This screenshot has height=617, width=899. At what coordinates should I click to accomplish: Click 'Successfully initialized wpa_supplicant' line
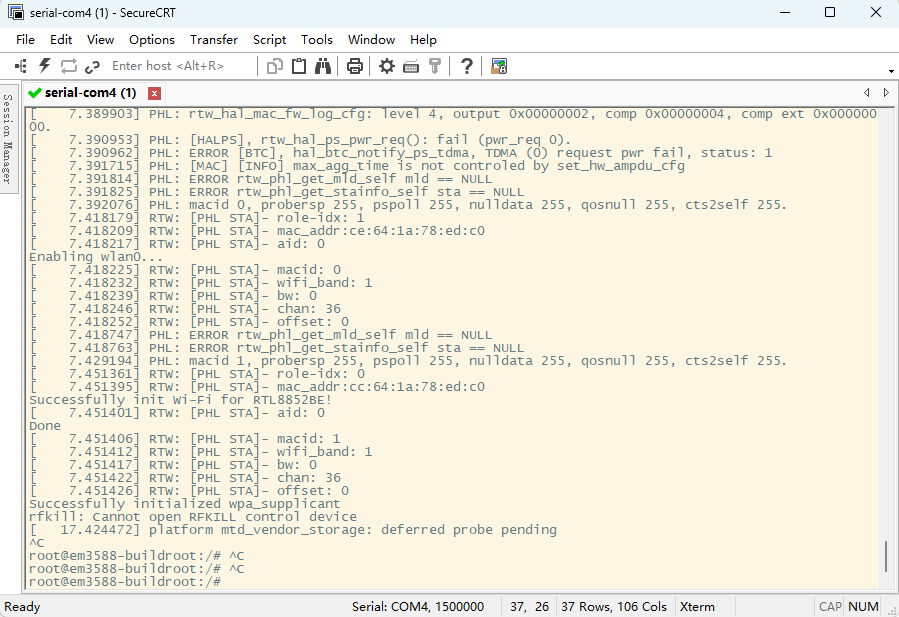[185, 504]
